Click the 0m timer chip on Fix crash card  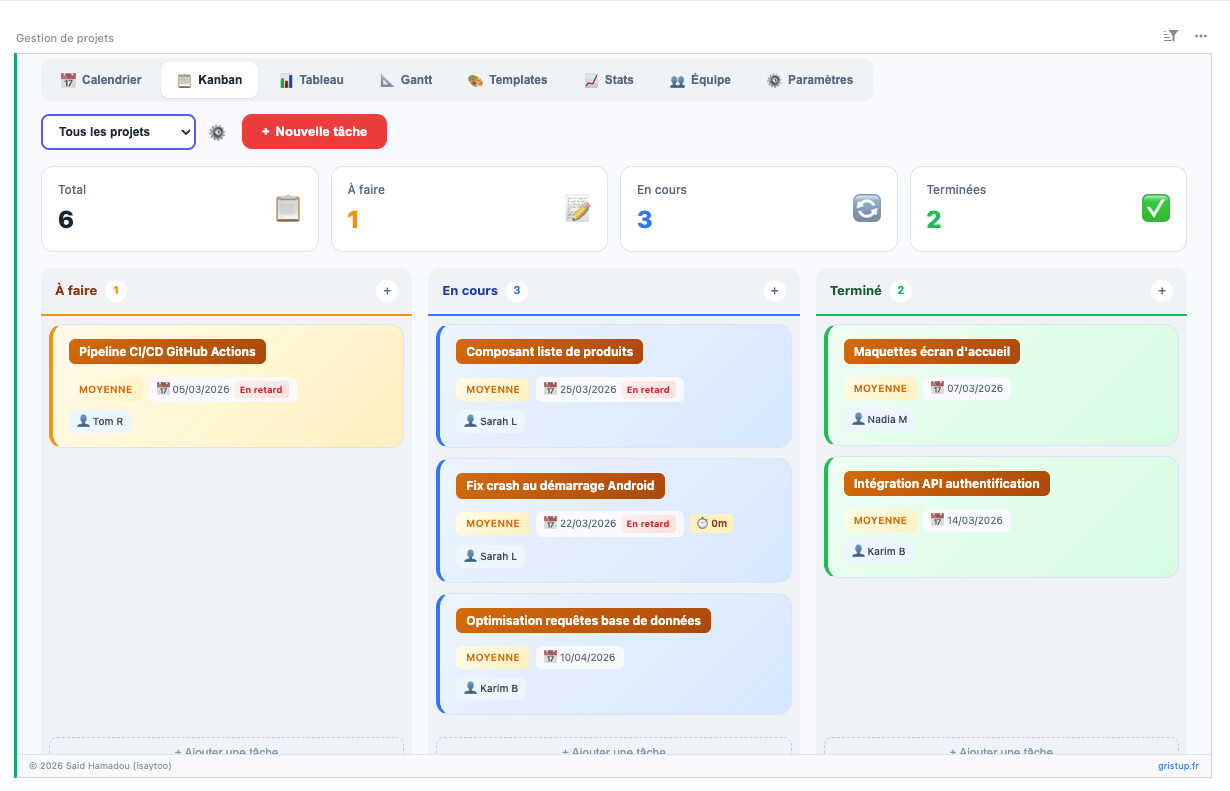coord(711,523)
